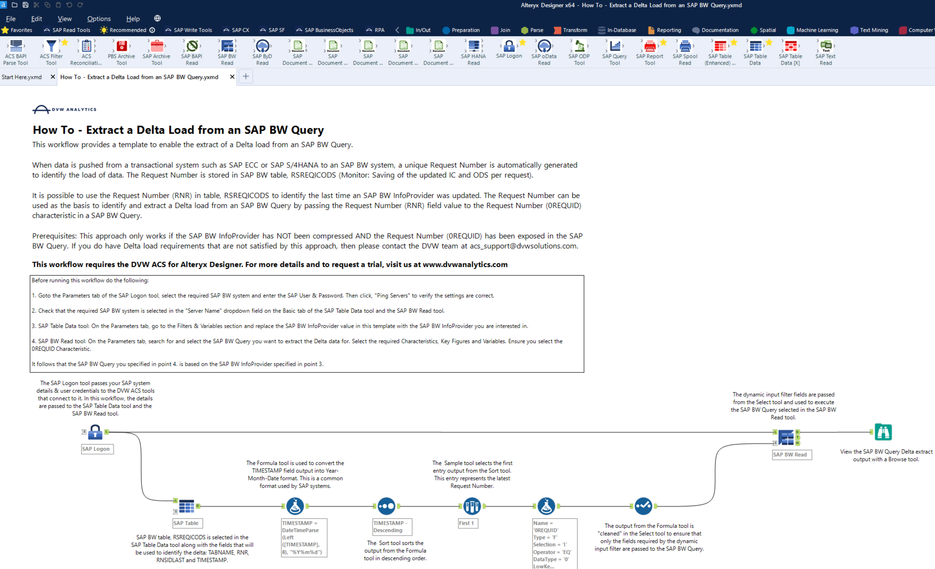
Task: Open the SAP Read Tools category
Action: (67, 30)
